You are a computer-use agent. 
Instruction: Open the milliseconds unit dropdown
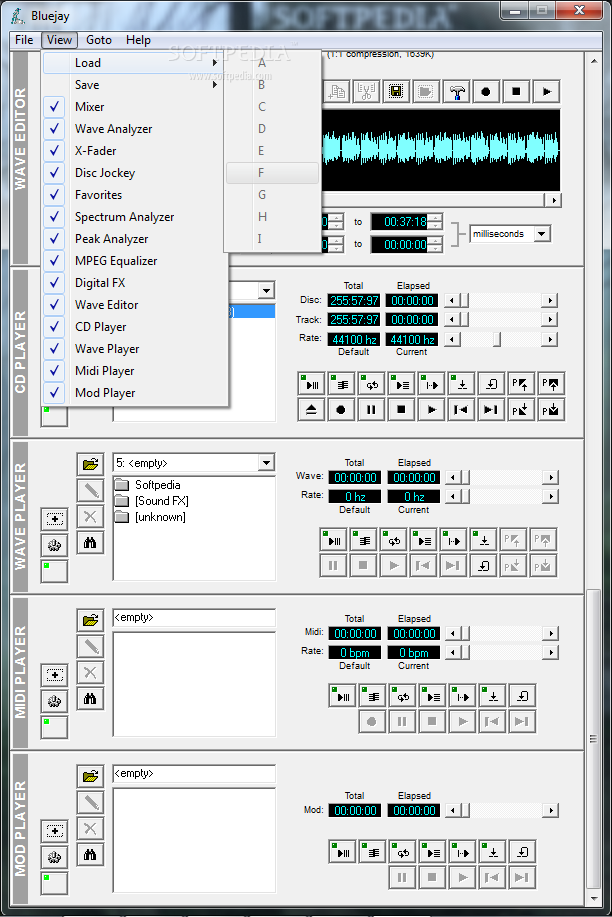542,234
